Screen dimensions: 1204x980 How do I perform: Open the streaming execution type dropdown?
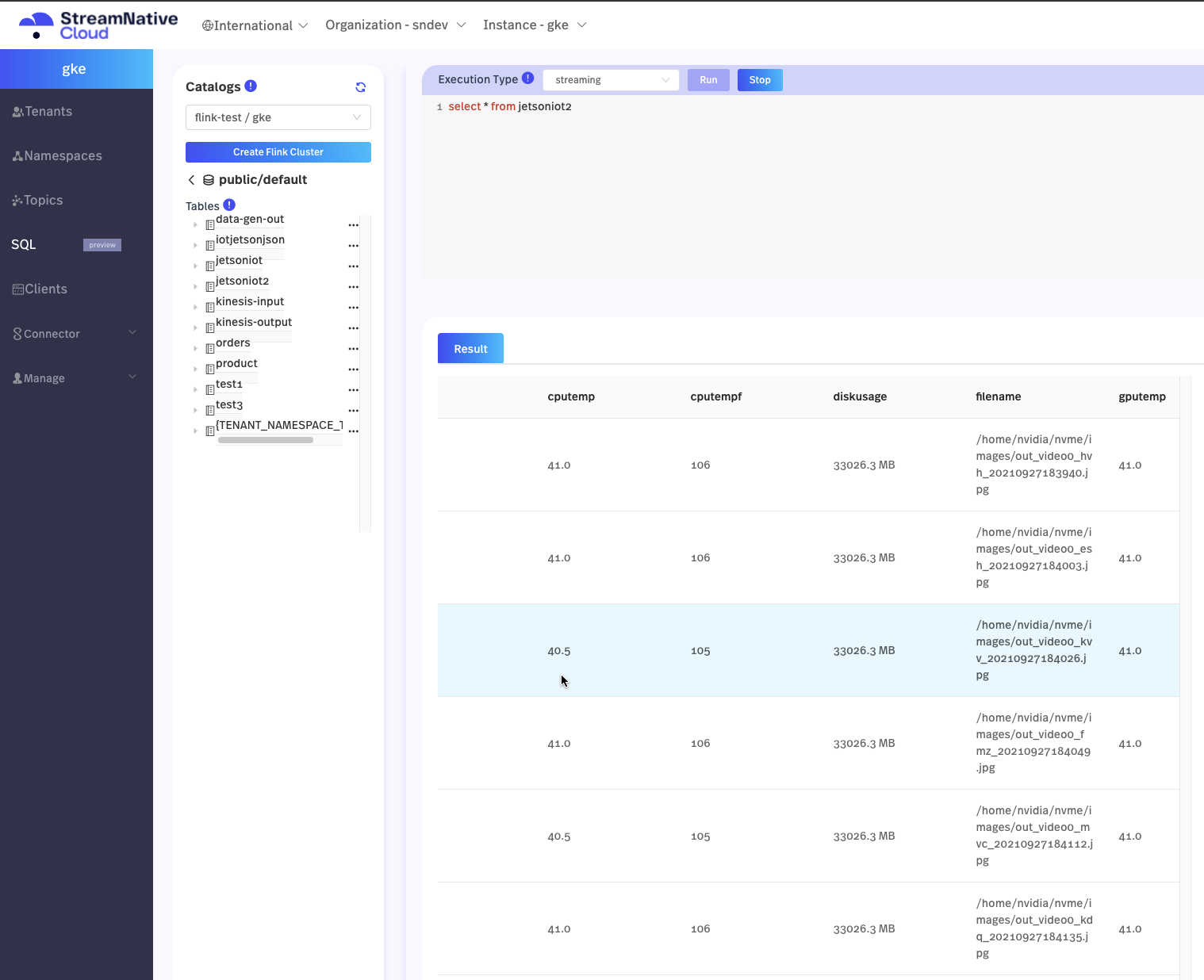coord(611,80)
